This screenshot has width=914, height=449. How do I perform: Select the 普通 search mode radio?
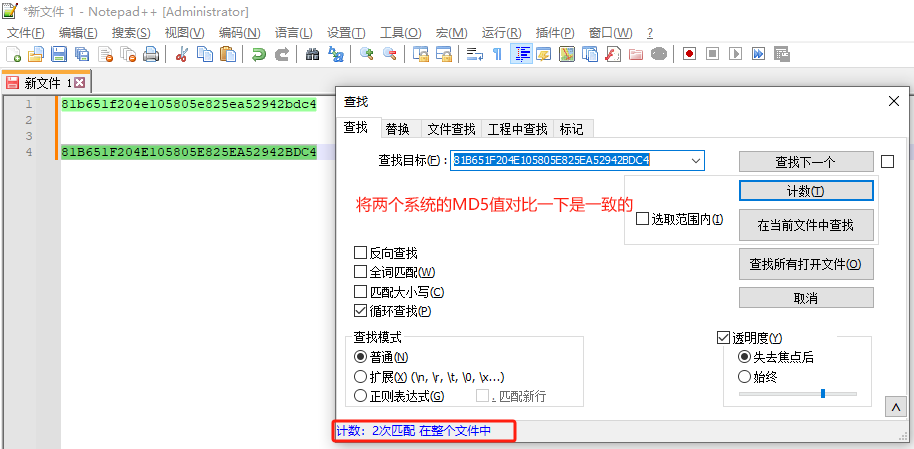(360, 356)
